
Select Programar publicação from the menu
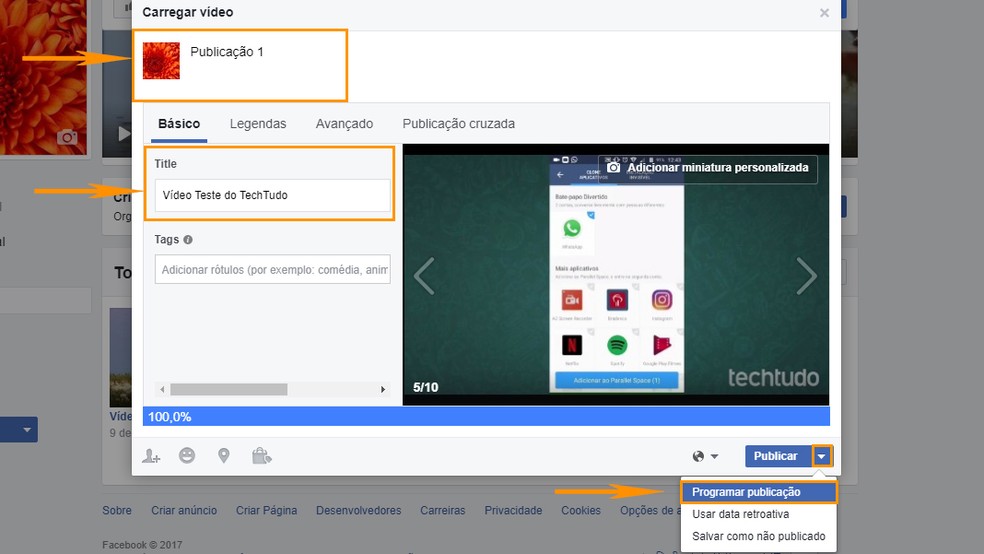(x=759, y=492)
